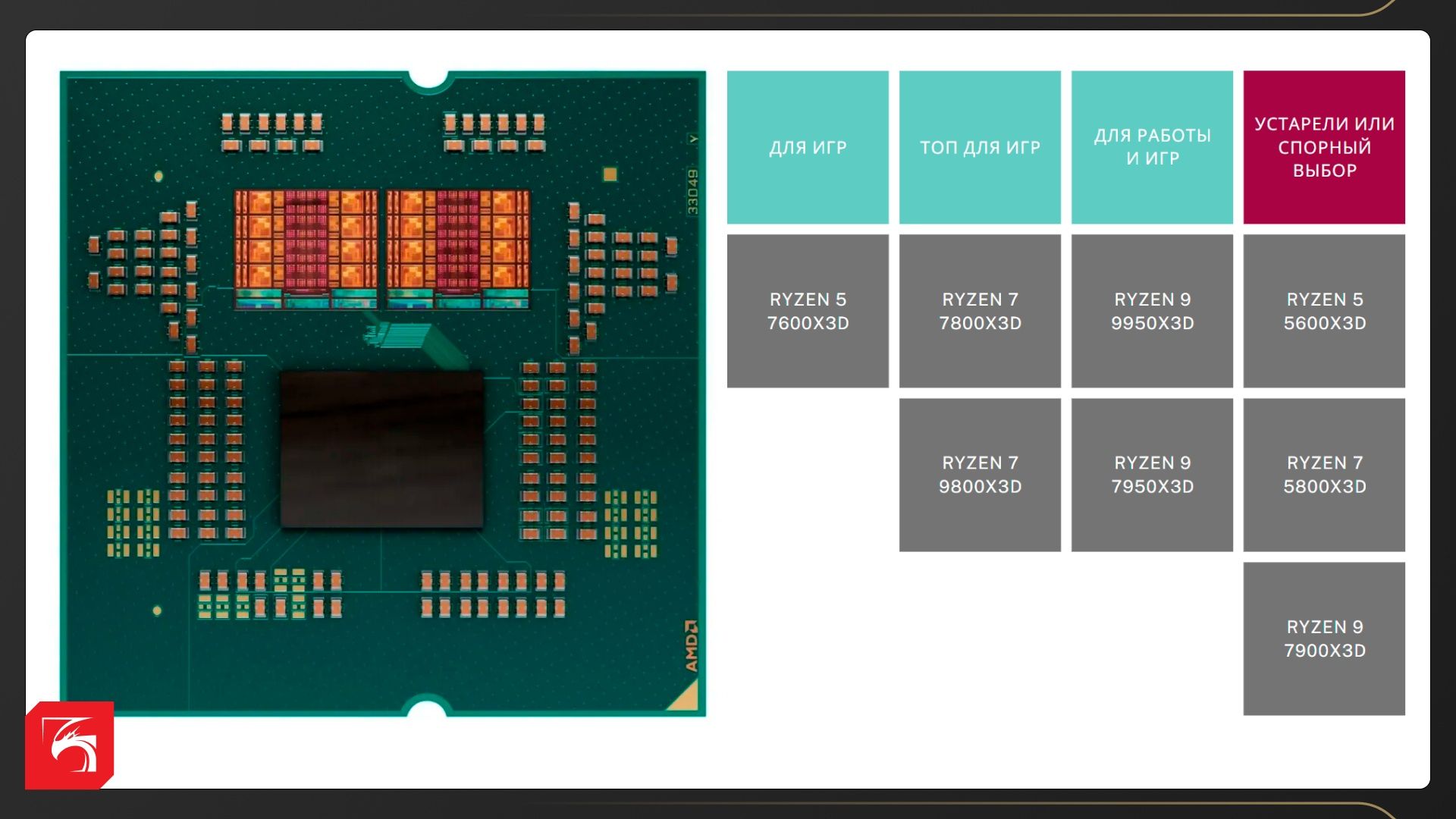Viewport: 1456px width, 819px height.
Task: Click the large black central die
Action: point(381,449)
